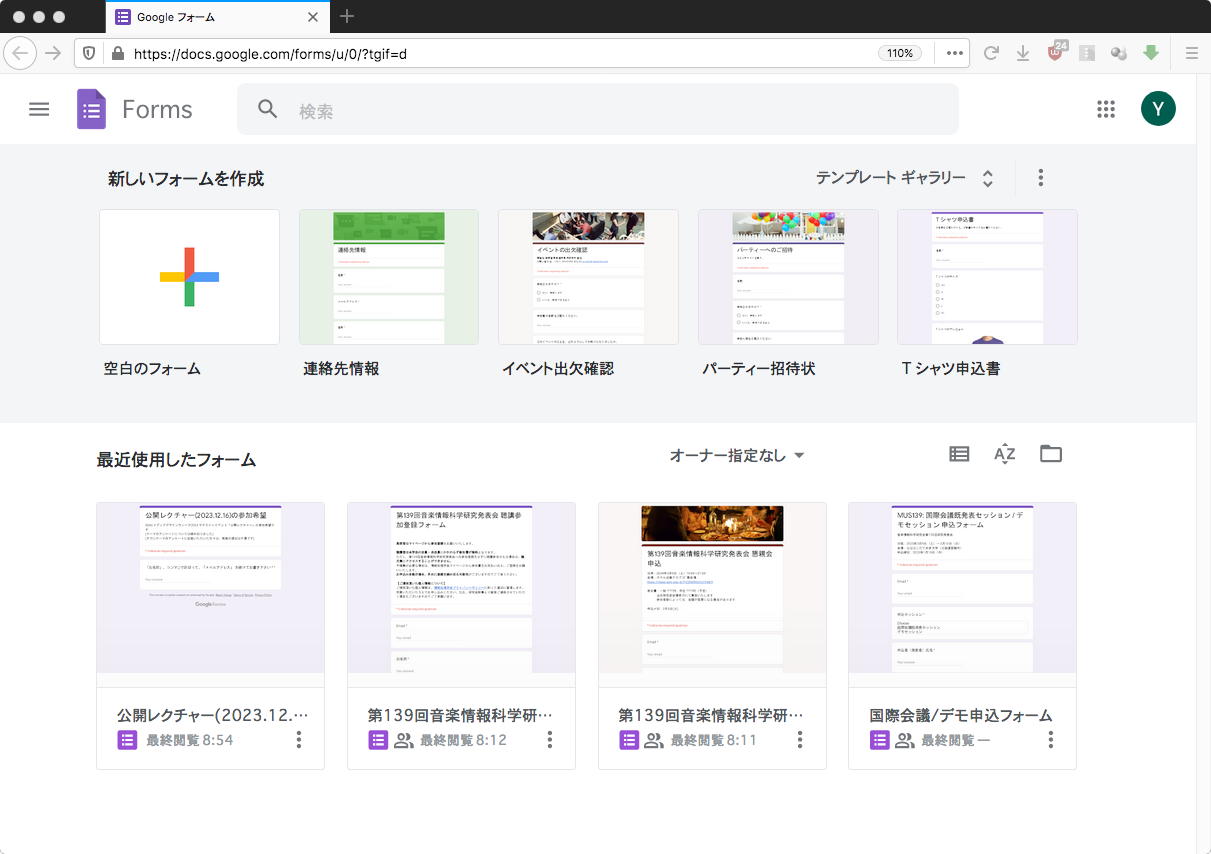Image resolution: width=1211 pixels, height=854 pixels.
Task: Open more options for 国際会議/デモ申込フォーム
Action: click(x=1050, y=740)
